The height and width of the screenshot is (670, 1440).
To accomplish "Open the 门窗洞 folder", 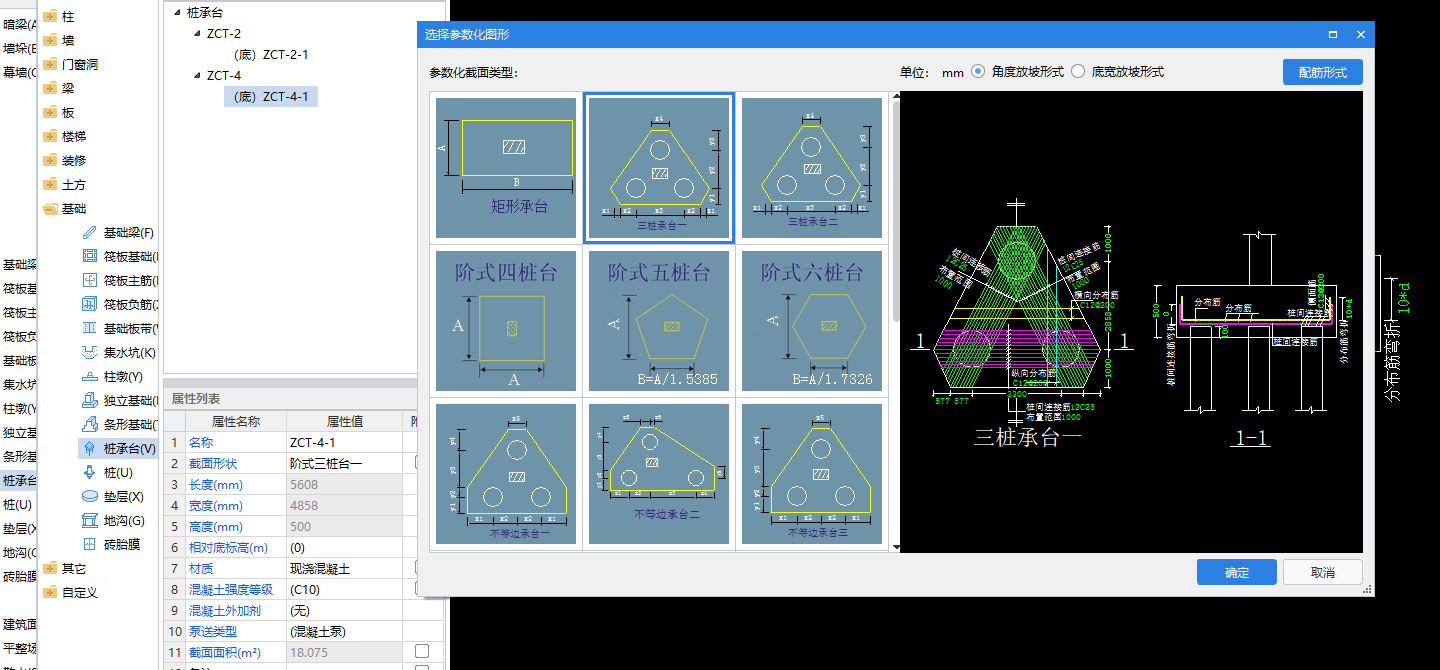I will click(50, 65).
